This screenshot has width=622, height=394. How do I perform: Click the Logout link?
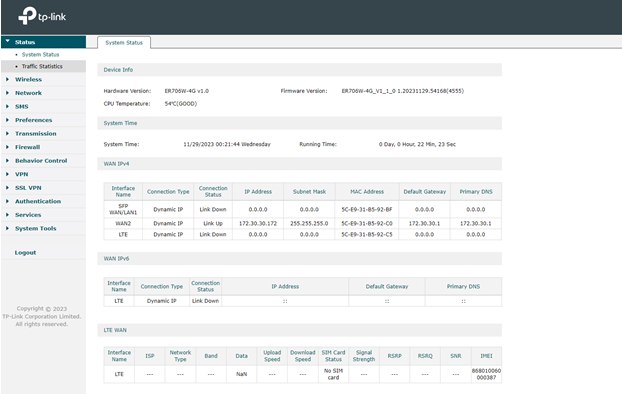point(25,252)
